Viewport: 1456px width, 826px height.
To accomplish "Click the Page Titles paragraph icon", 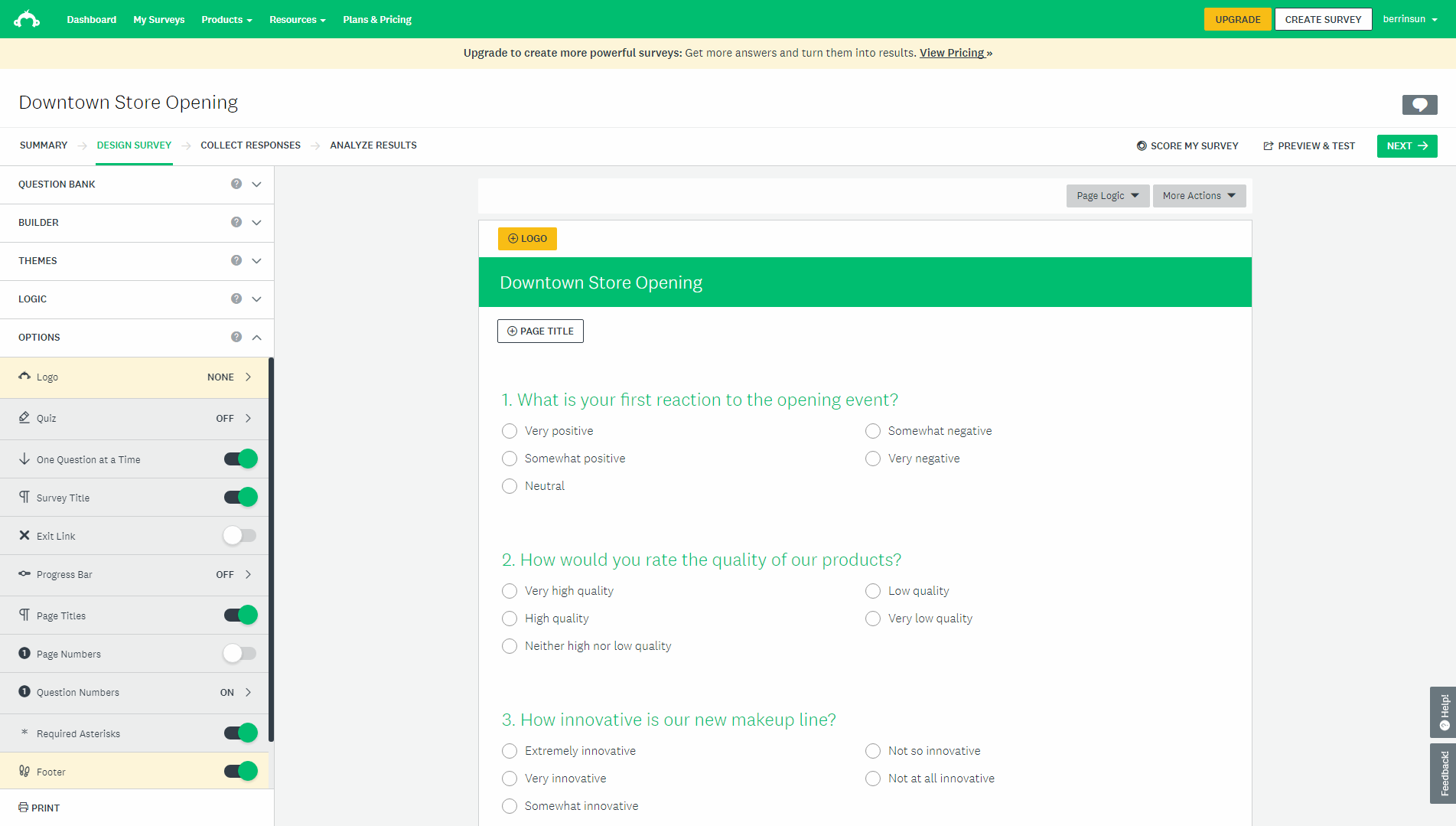I will tap(24, 615).
